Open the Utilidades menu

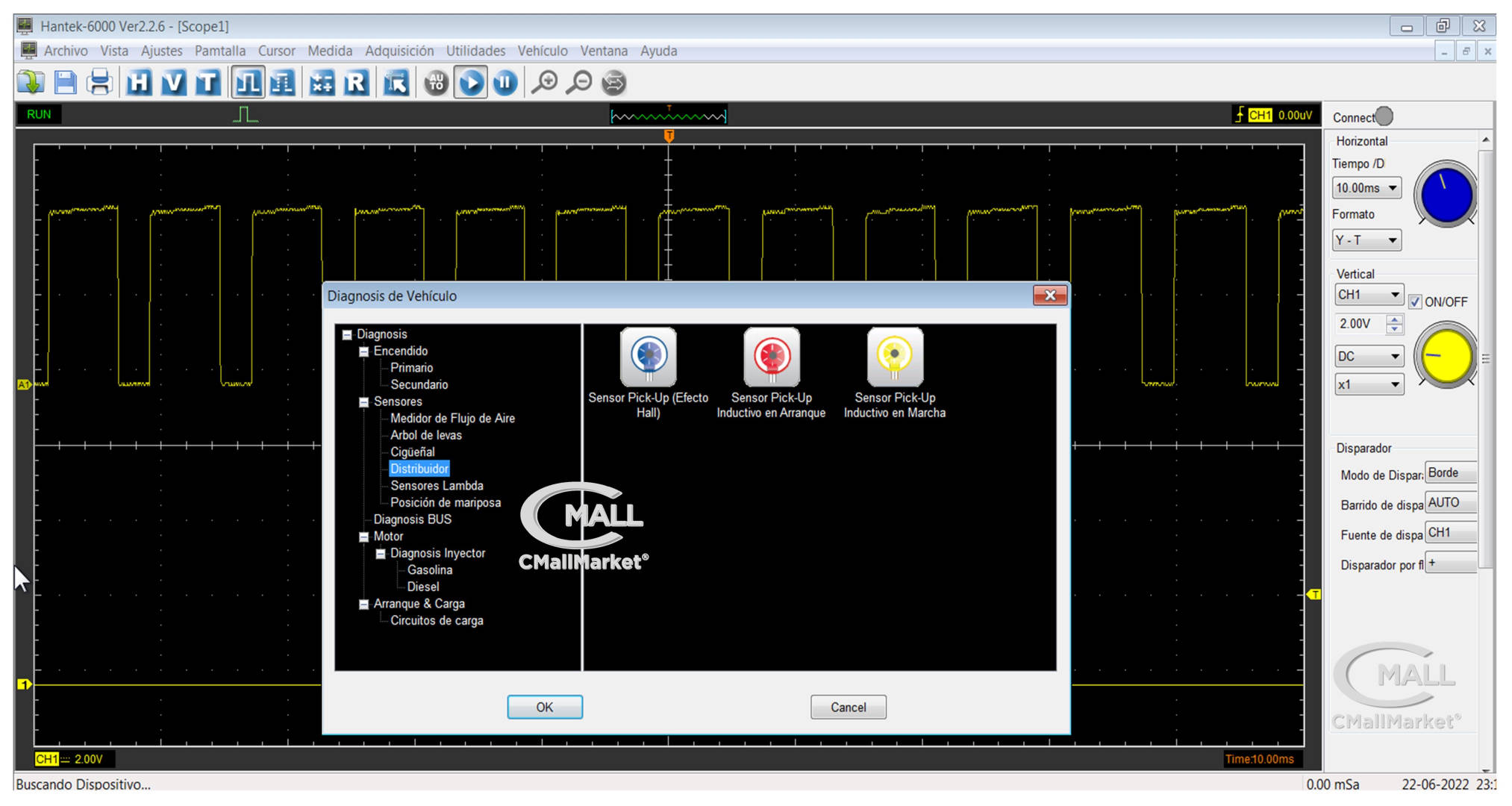pyautogui.click(x=475, y=51)
